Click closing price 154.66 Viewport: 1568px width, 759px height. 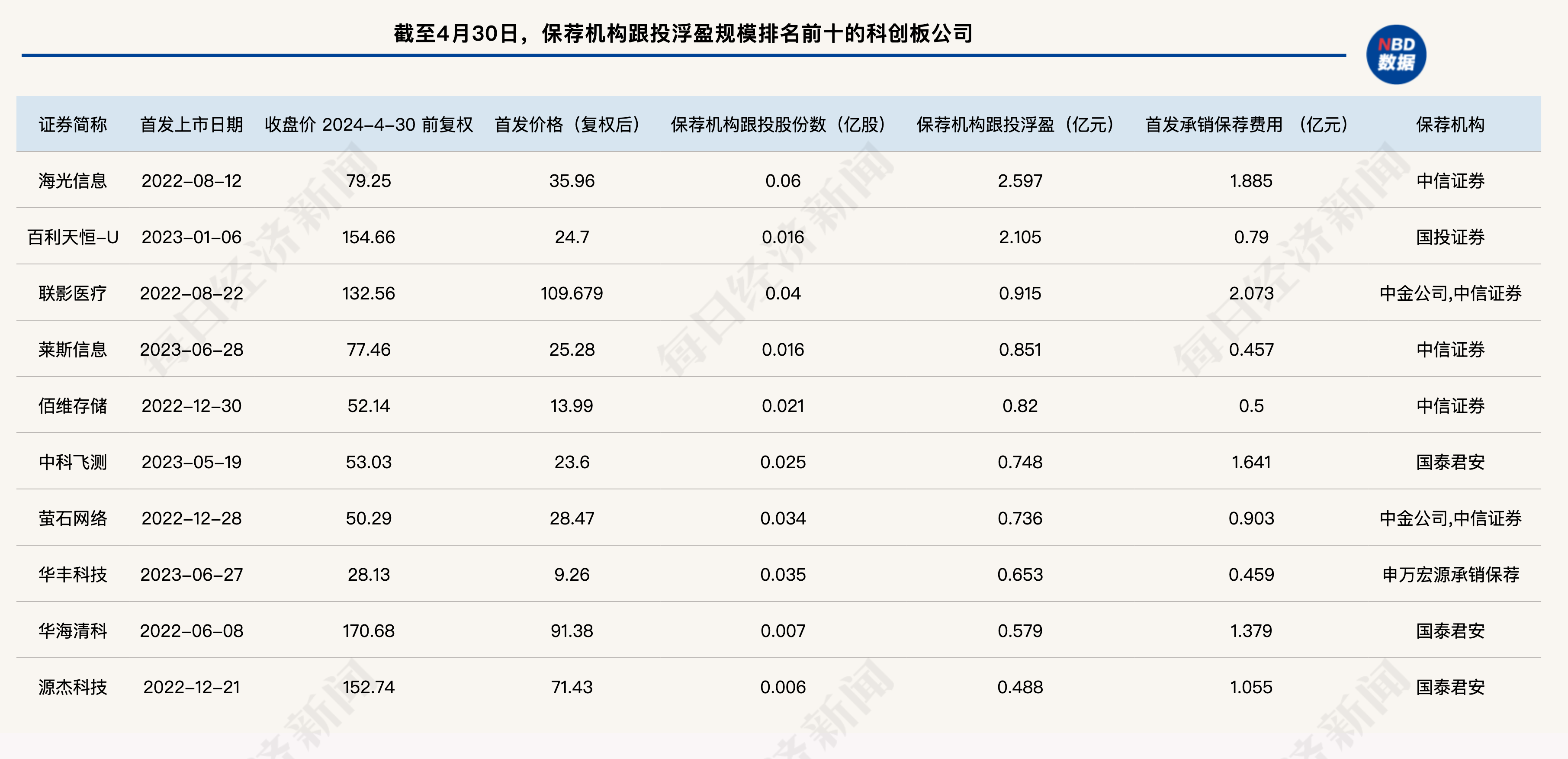(x=368, y=237)
